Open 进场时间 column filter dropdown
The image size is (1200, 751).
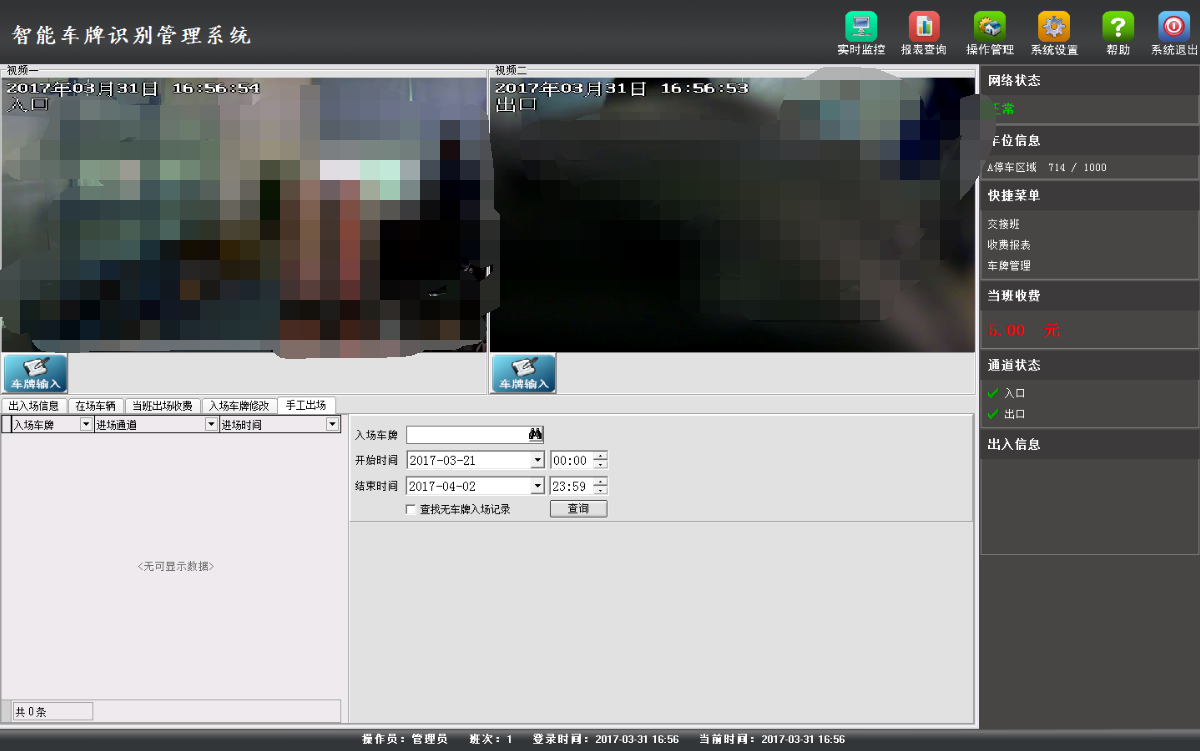pos(332,425)
